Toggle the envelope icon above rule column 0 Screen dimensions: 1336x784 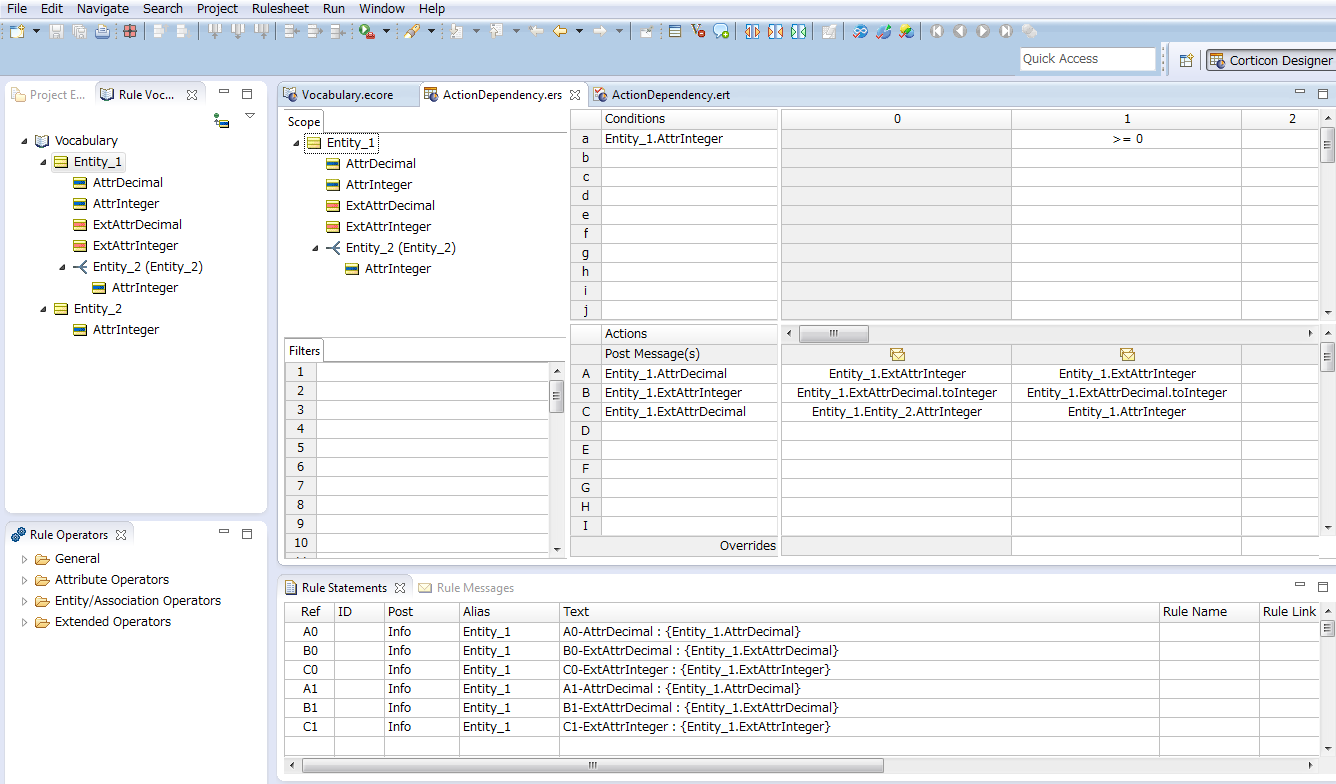(897, 354)
